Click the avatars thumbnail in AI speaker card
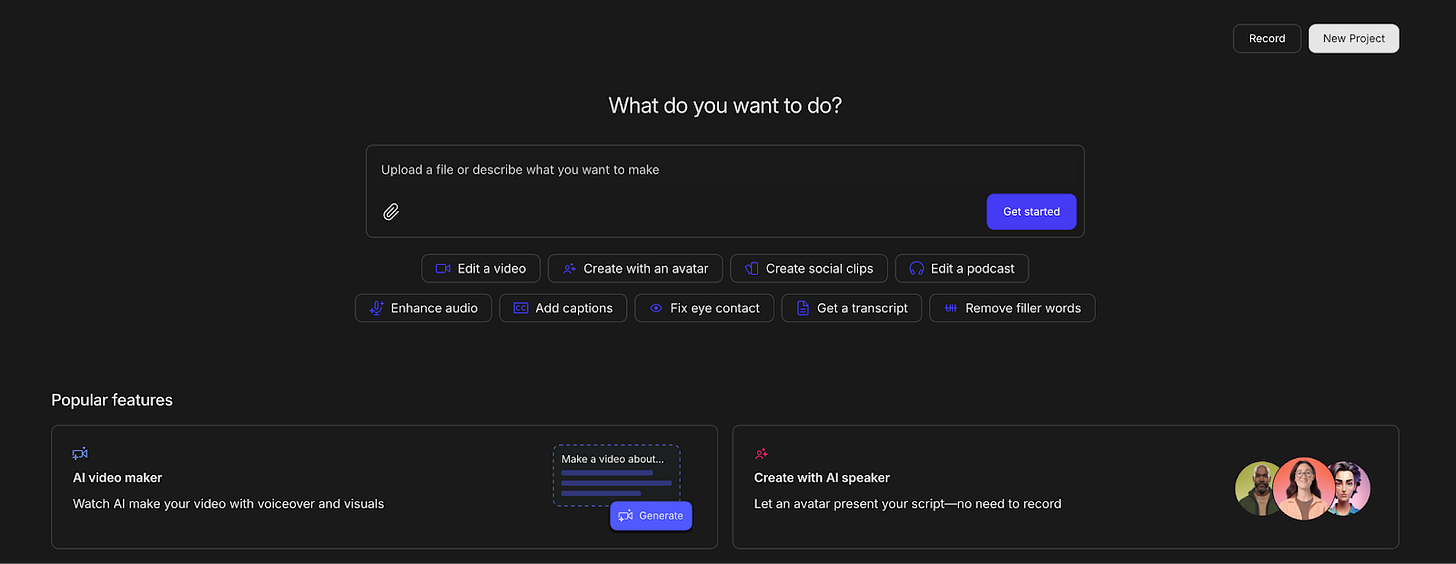The image size is (1456, 564). tap(1302, 488)
